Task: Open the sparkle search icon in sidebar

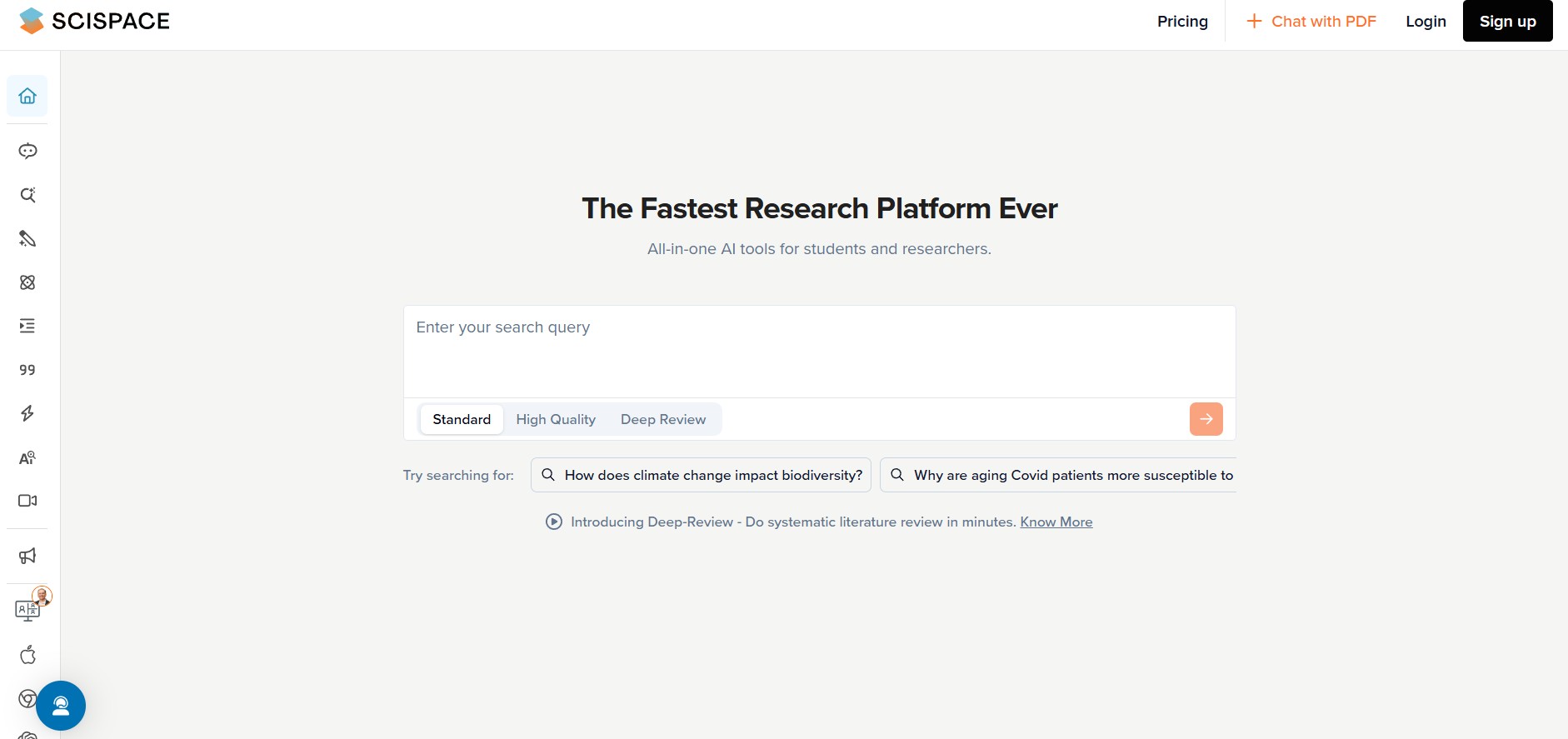Action: (27, 195)
